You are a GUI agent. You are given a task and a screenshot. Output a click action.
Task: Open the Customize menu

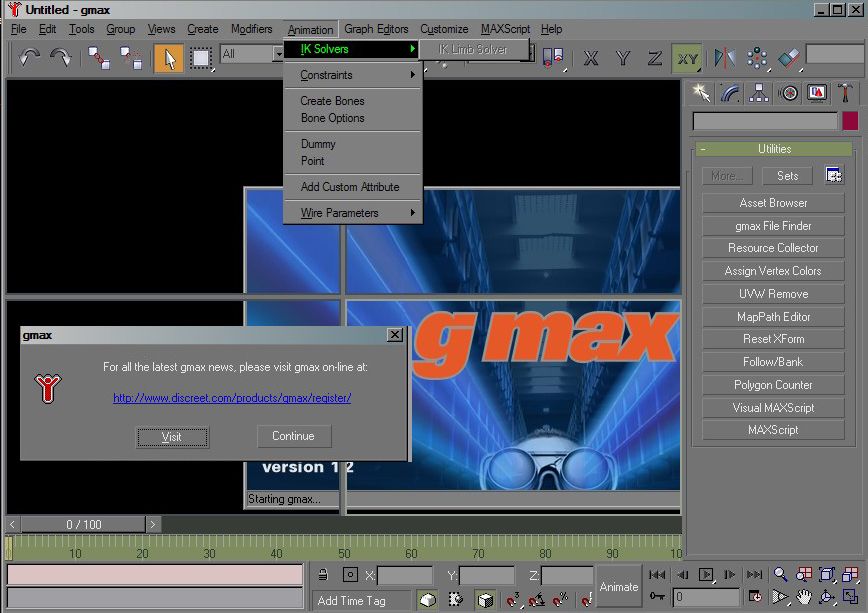tap(444, 29)
